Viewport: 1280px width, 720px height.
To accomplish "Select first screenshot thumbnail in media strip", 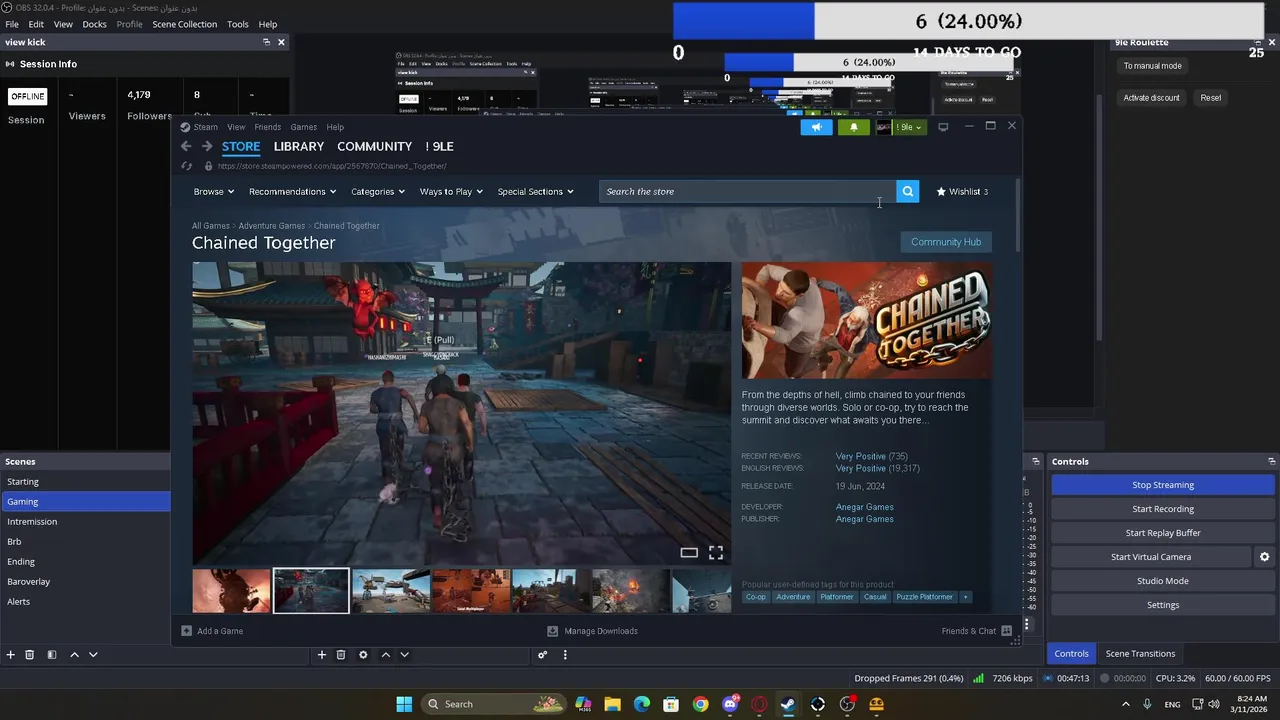I will 231,590.
